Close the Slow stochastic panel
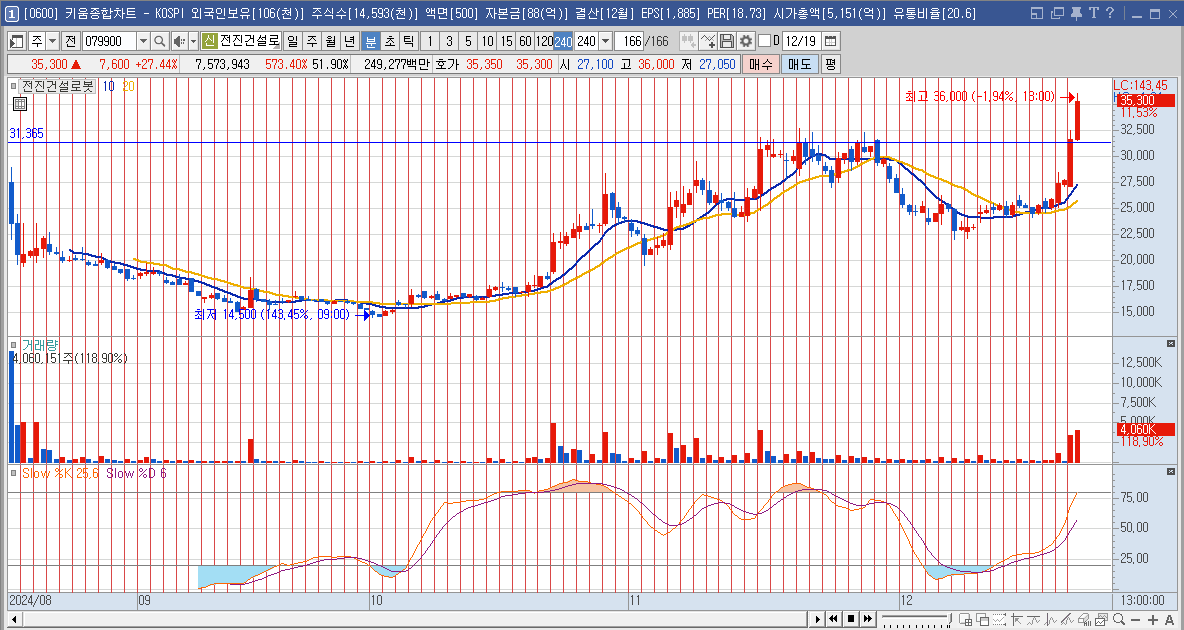 (1170, 473)
